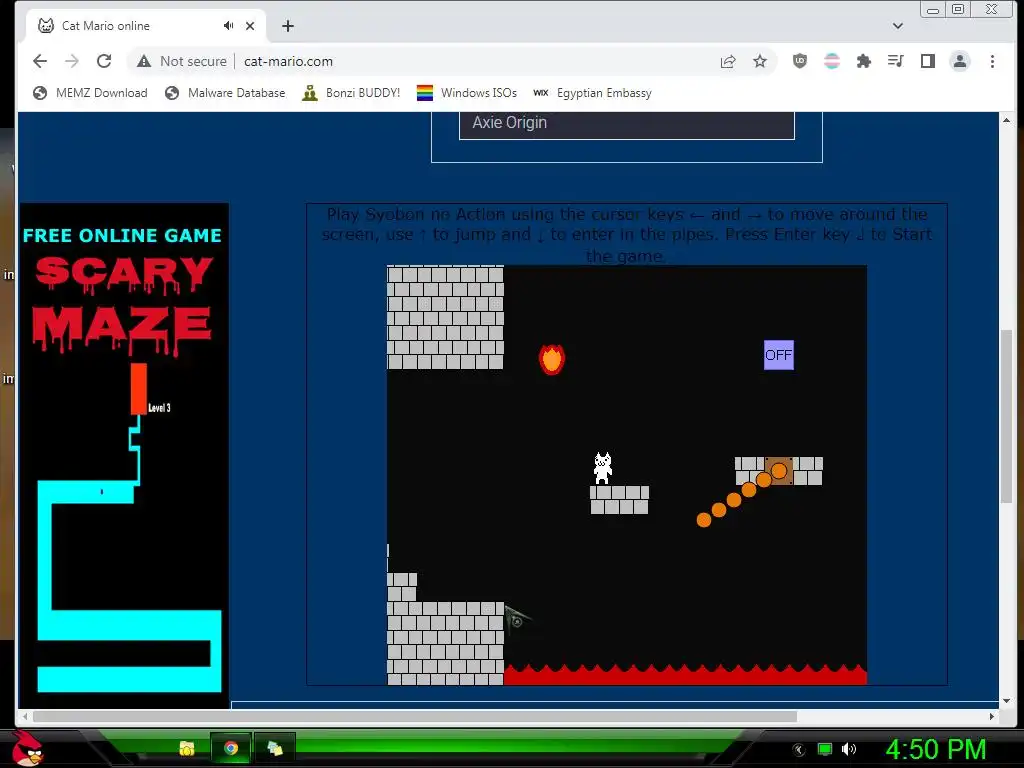
Task: Toggle the OFF switch block in game
Action: (778, 355)
